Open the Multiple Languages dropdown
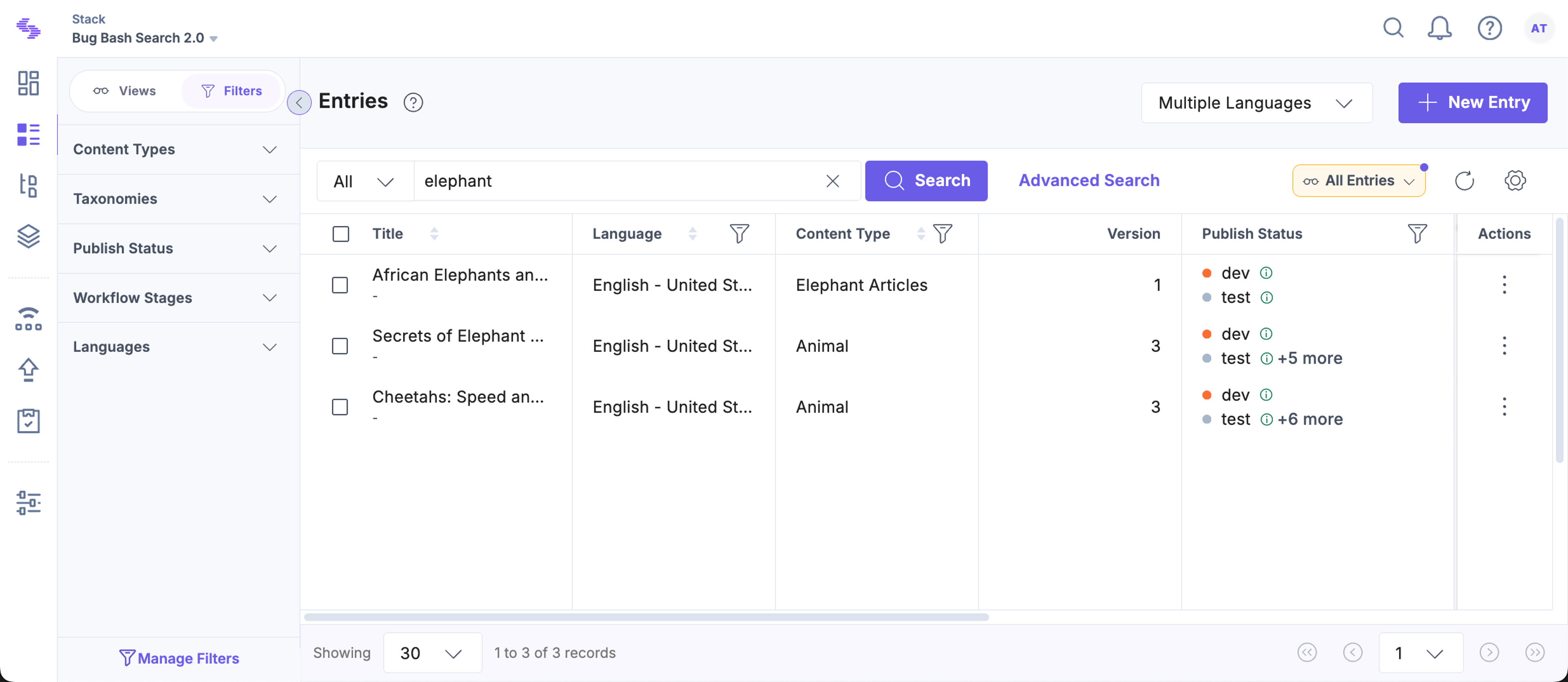Image resolution: width=1568 pixels, height=682 pixels. [x=1256, y=103]
